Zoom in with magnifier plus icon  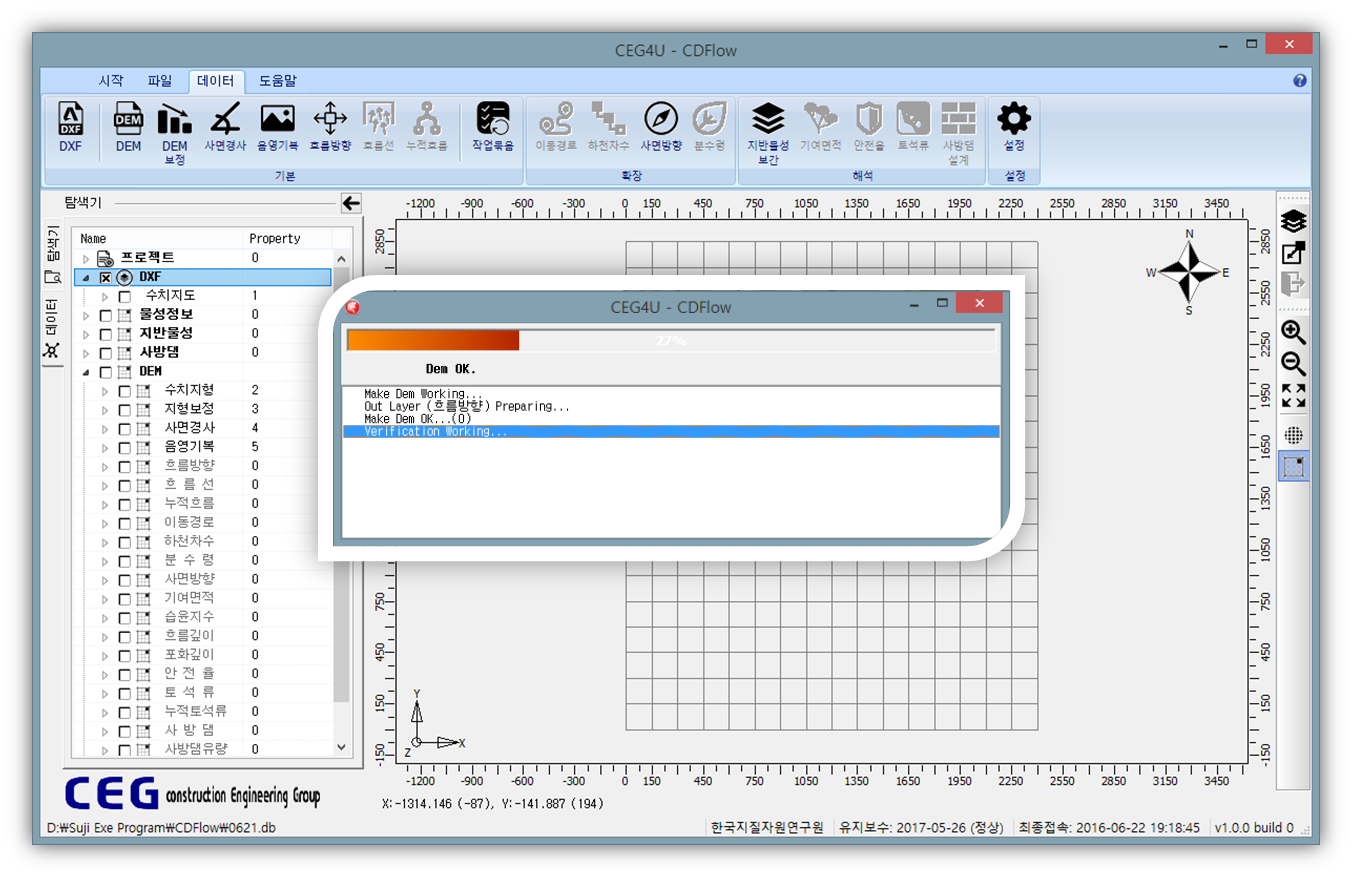tap(1293, 333)
